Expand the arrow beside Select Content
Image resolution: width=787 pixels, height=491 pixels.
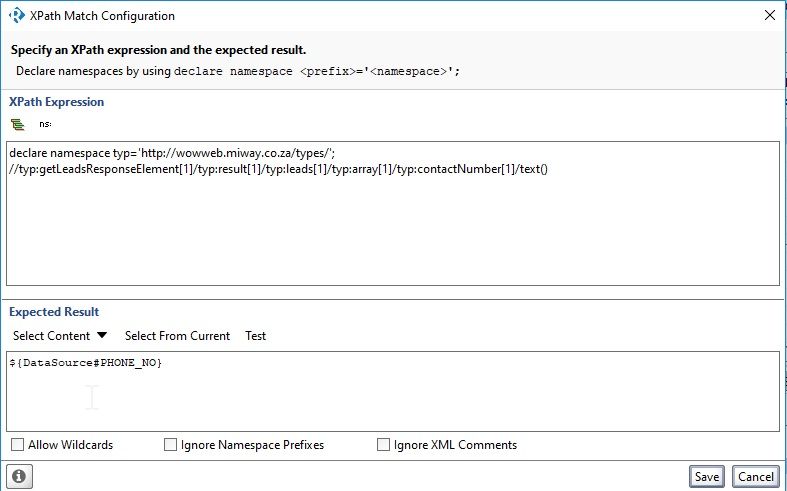[x=102, y=336]
